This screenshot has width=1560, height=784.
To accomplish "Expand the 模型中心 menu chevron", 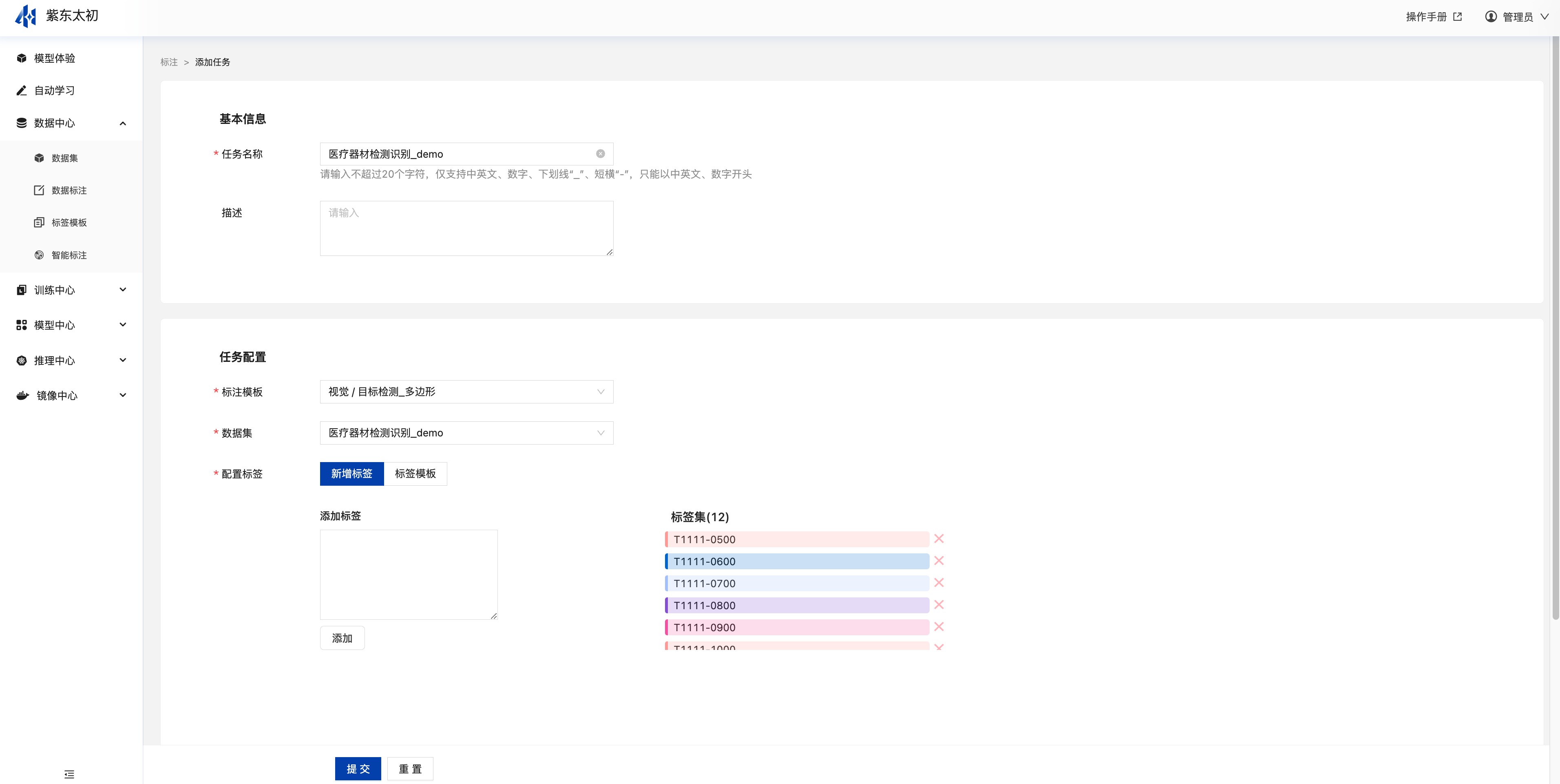I will 123,324.
